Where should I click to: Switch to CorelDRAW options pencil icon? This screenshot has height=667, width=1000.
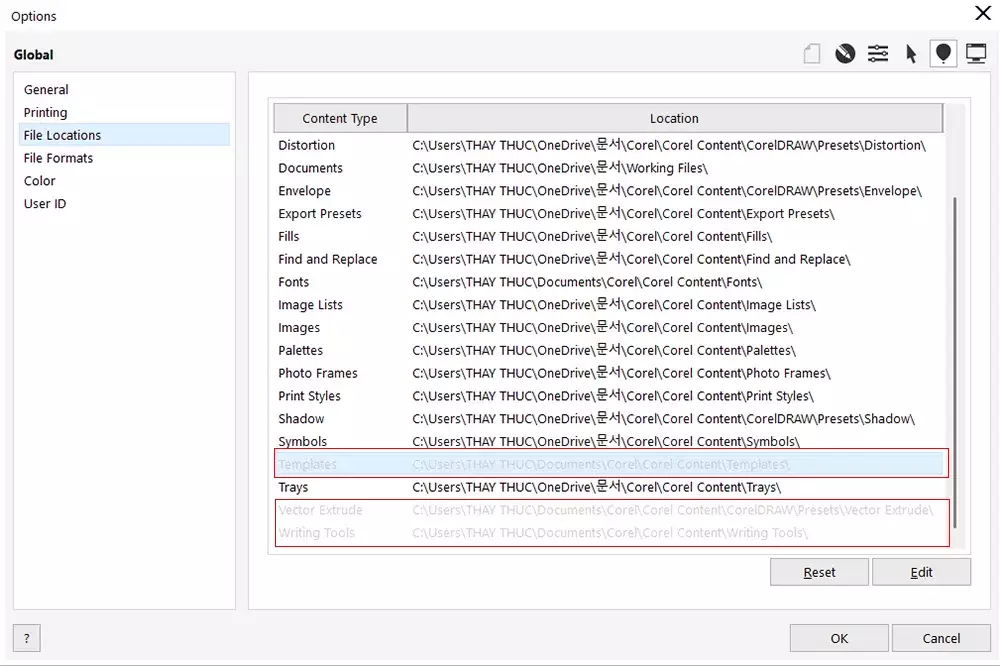(x=845, y=54)
